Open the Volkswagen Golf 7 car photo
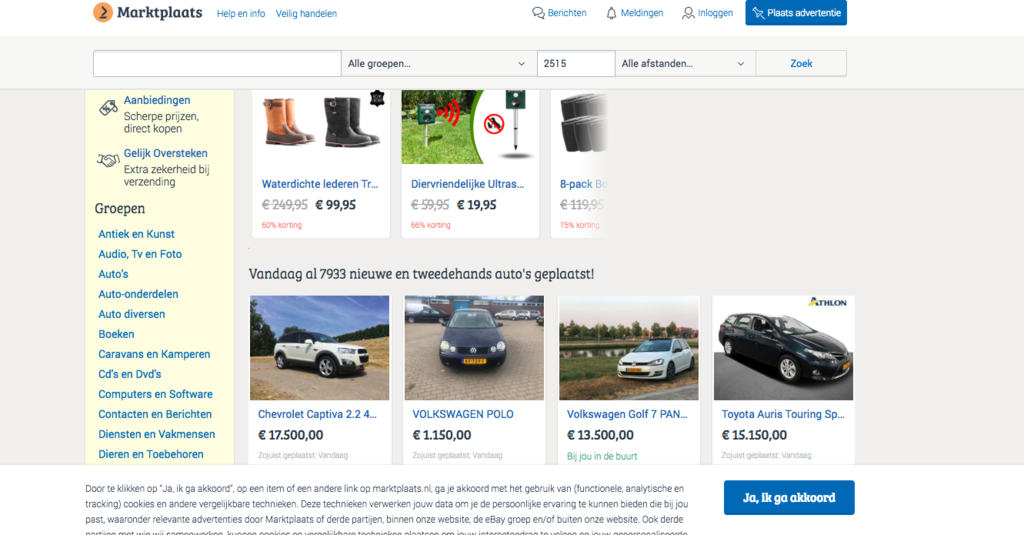 click(629, 348)
